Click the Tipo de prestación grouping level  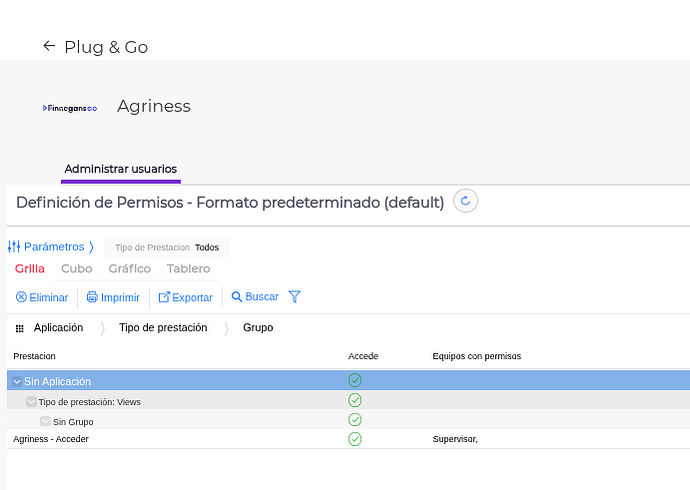tap(163, 328)
